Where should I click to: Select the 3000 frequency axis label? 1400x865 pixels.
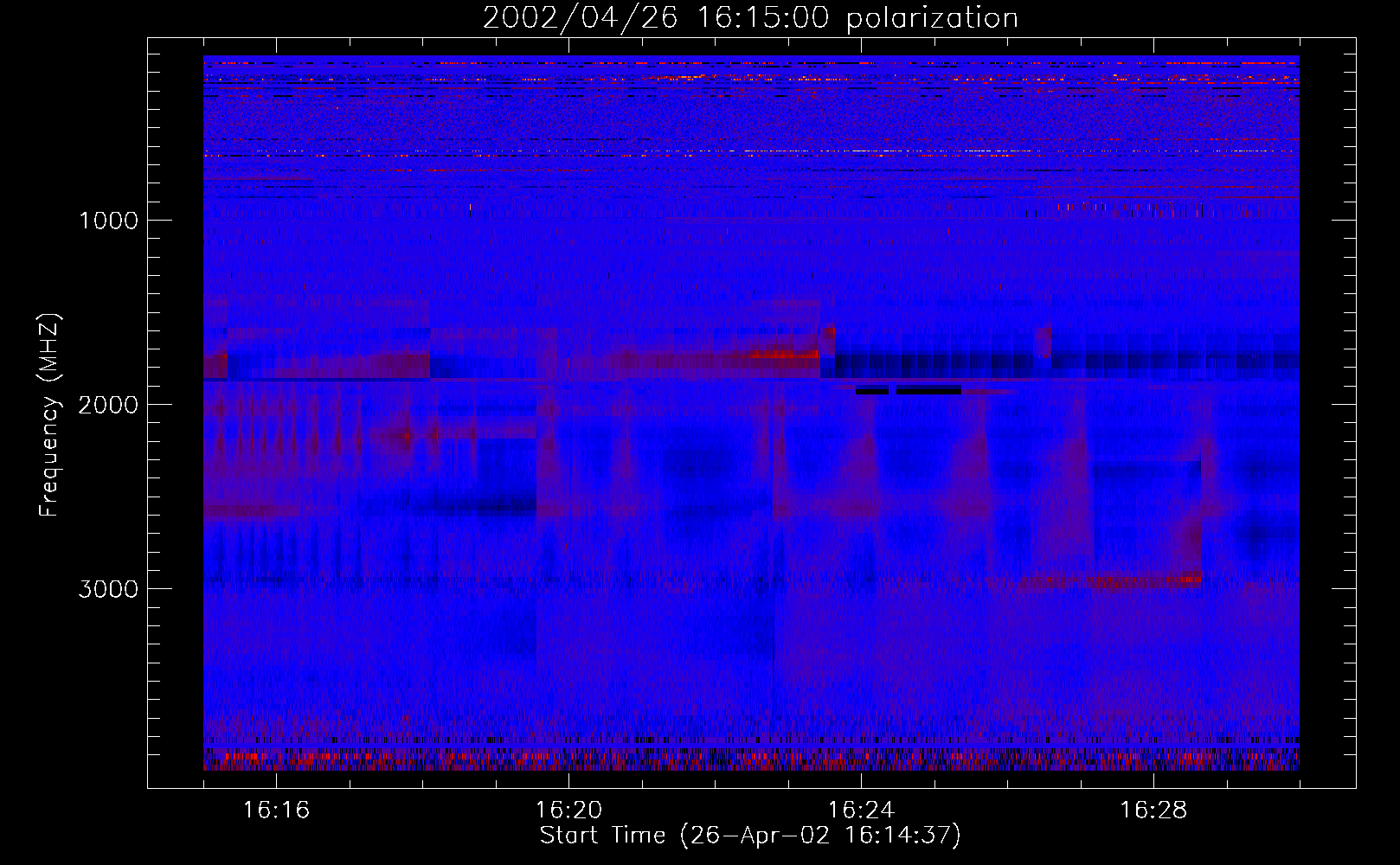coord(108,589)
